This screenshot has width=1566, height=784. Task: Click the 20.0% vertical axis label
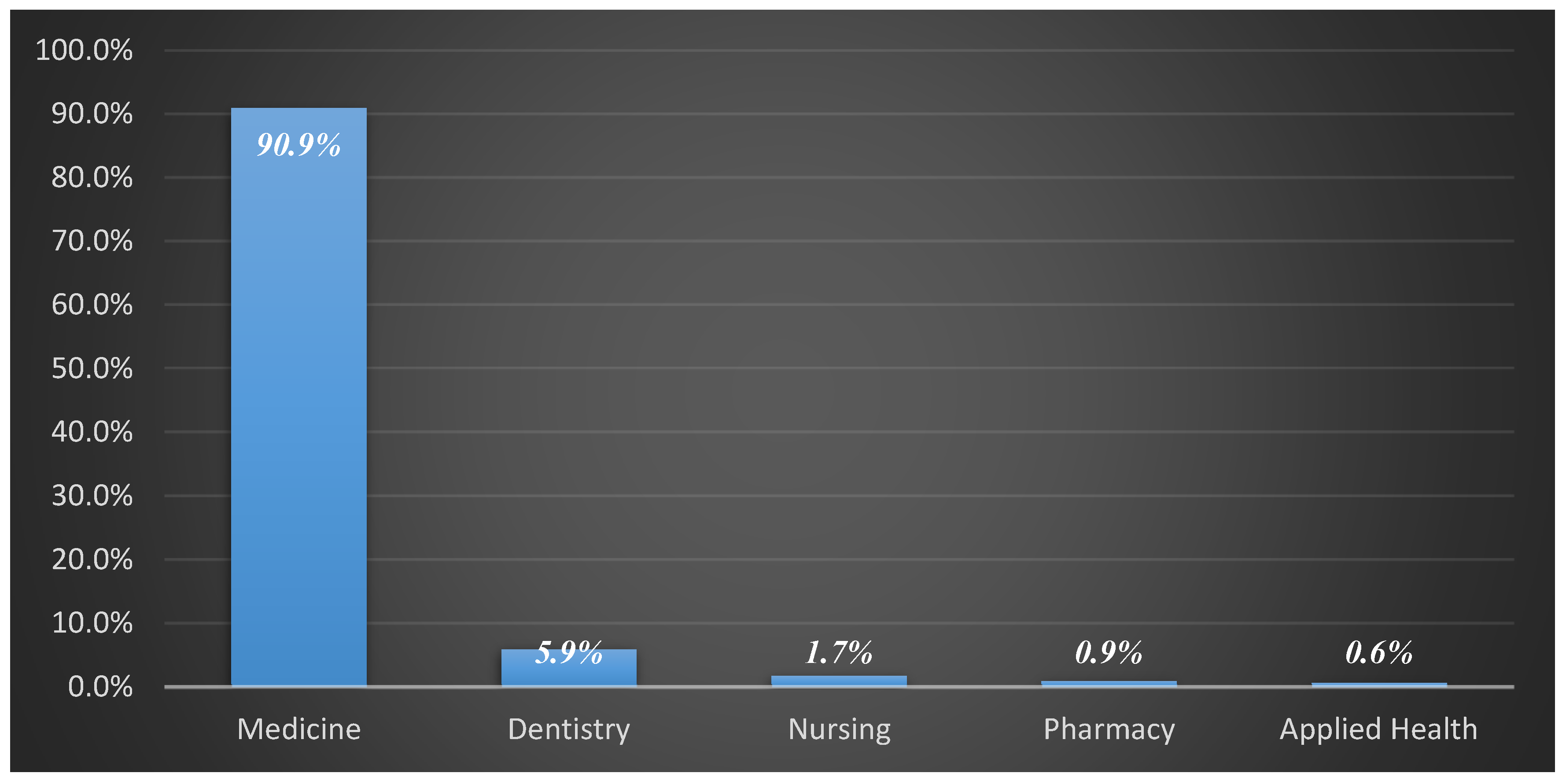(x=92, y=559)
